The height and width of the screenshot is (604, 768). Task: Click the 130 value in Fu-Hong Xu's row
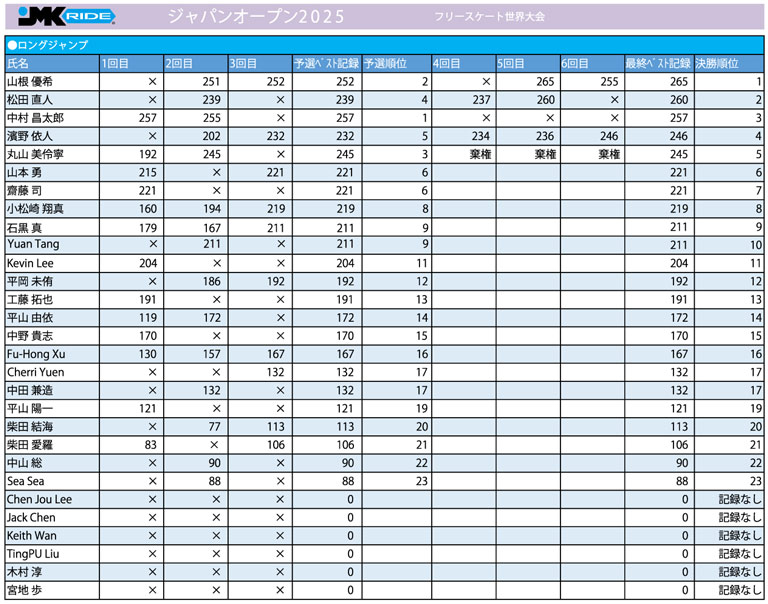pos(147,354)
